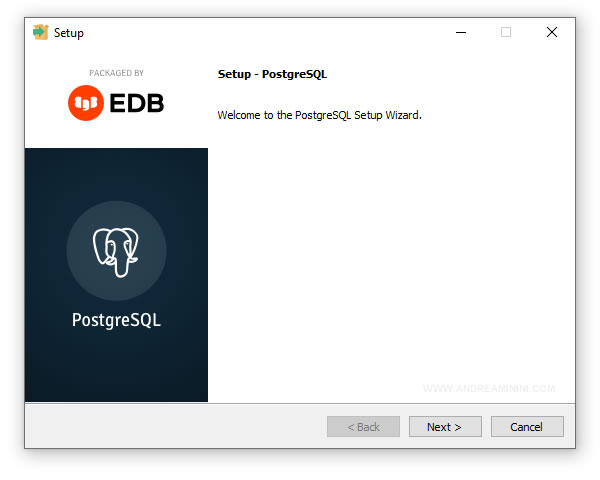Click the EDB logo
This screenshot has height=480, width=600.
click(x=116, y=103)
